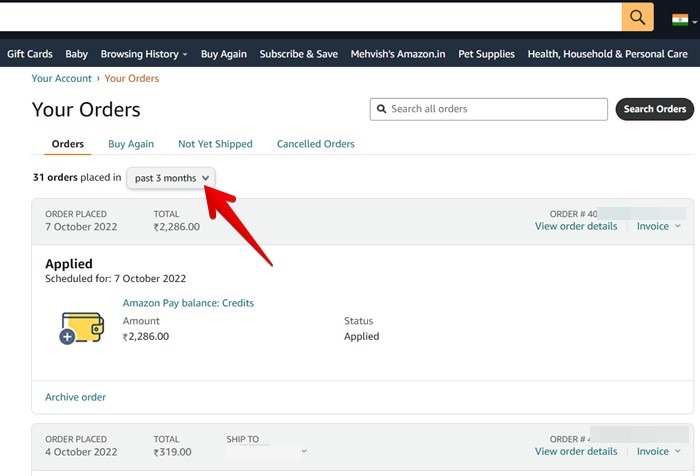Switch to the Buy Again tab
This screenshot has height=476, width=700.
[x=131, y=144]
